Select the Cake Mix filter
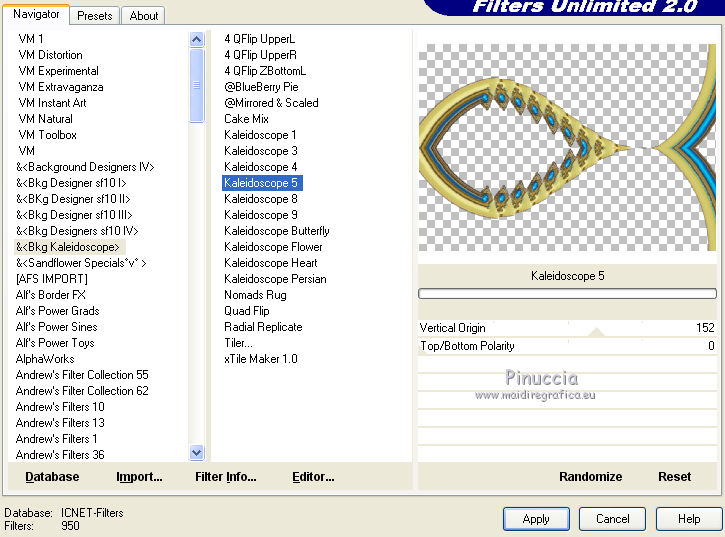This screenshot has height=537, width=725. click(246, 119)
